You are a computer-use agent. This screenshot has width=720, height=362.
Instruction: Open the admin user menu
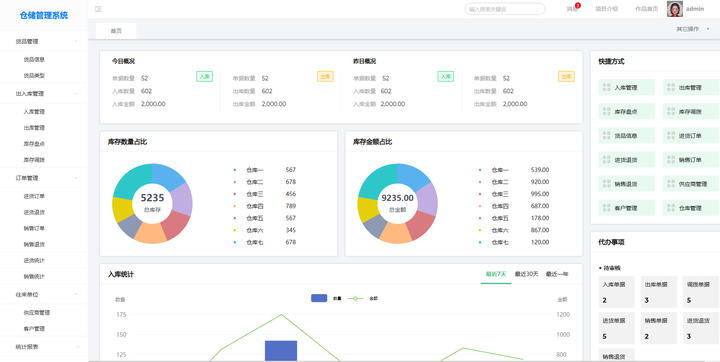[695, 9]
